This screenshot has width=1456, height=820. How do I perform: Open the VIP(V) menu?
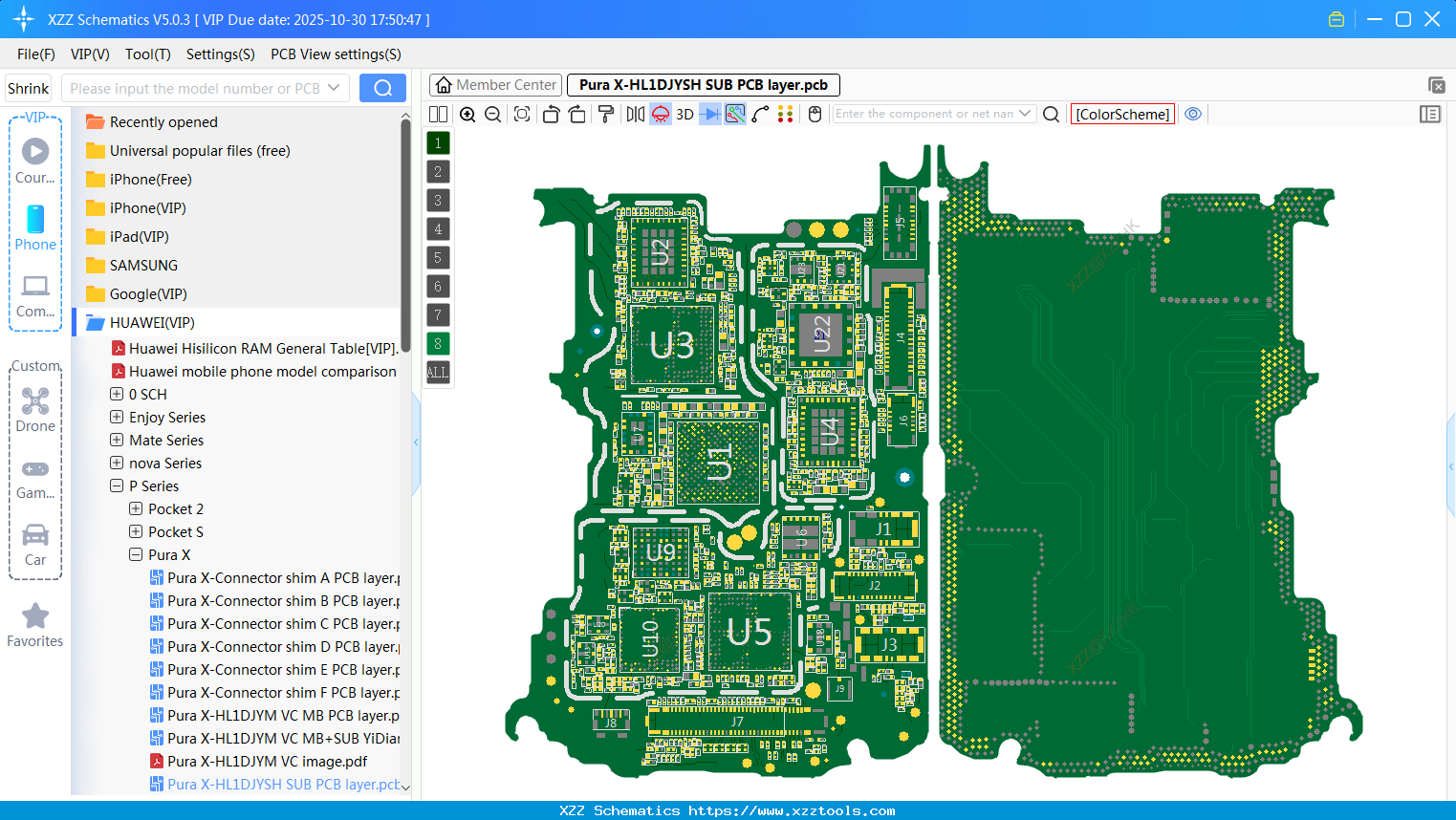[90, 54]
